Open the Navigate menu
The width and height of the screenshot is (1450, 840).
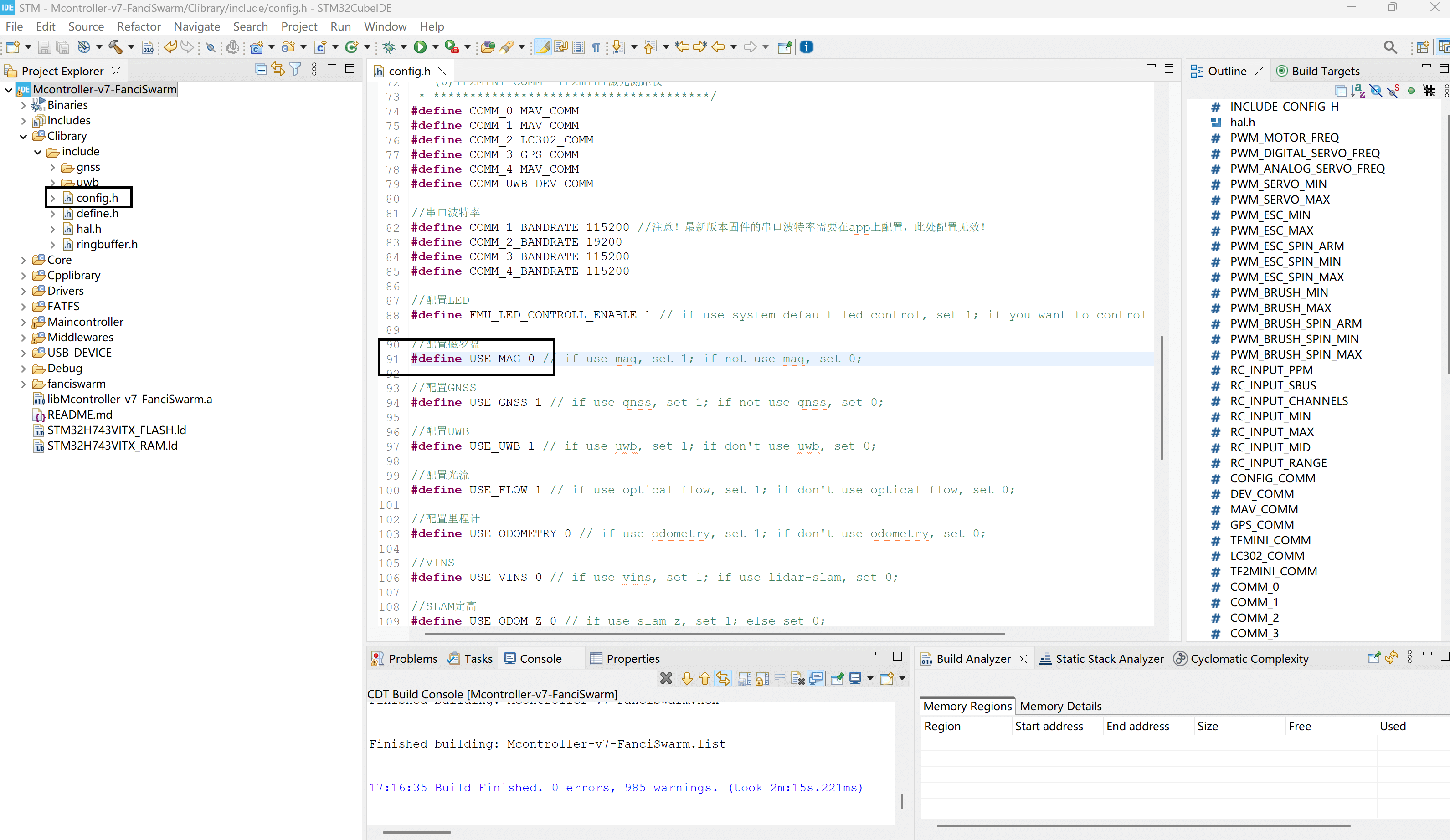click(197, 26)
